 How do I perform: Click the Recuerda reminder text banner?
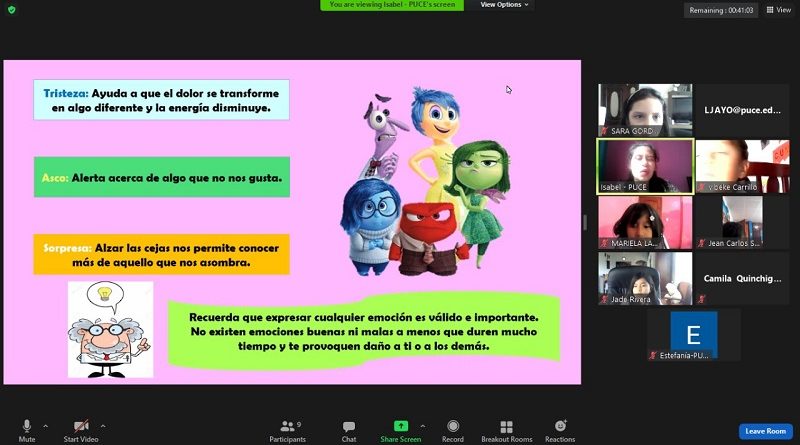point(364,331)
